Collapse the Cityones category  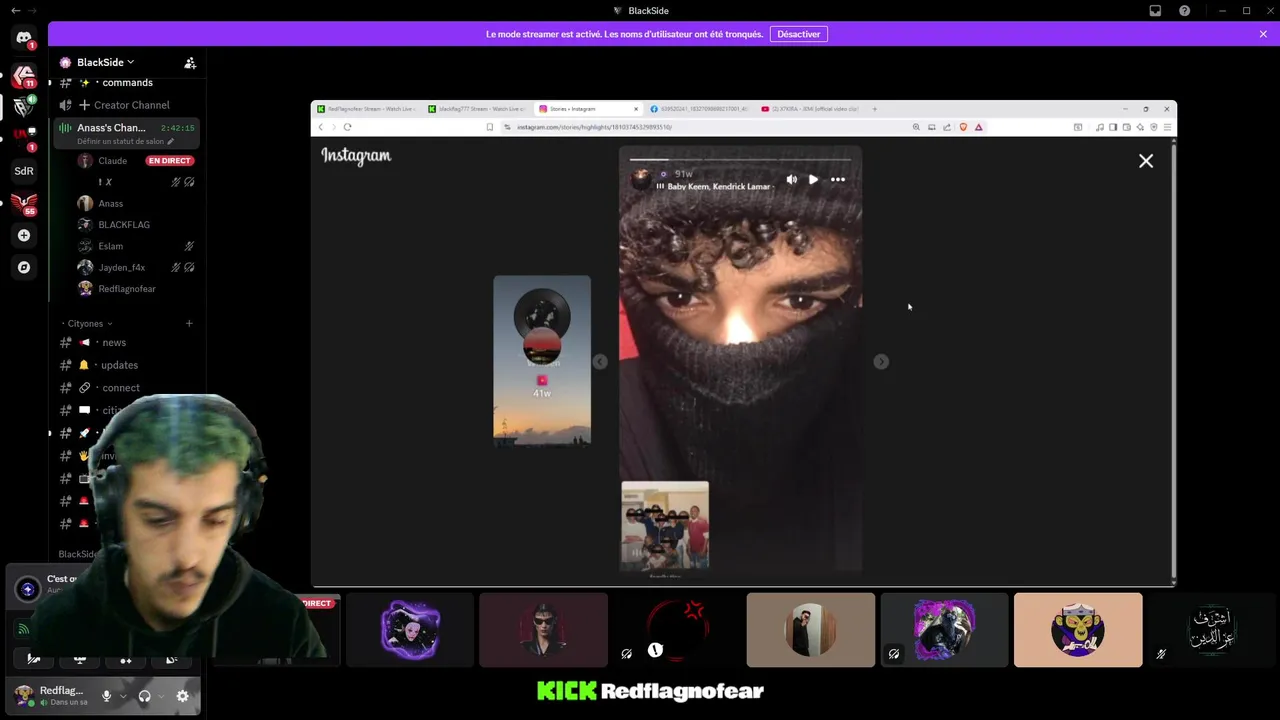[x=89, y=323]
